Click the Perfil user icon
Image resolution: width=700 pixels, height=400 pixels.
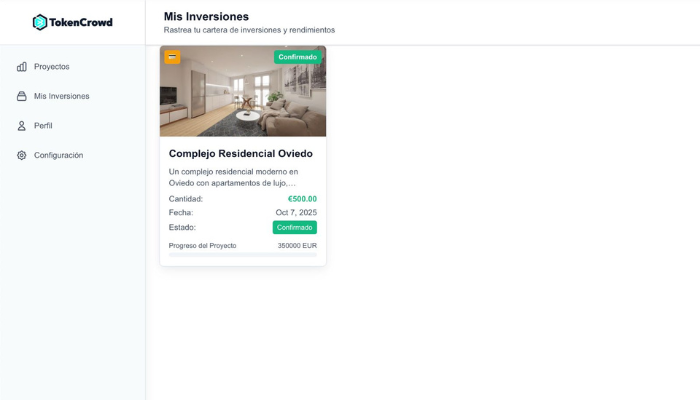[x=21, y=125]
